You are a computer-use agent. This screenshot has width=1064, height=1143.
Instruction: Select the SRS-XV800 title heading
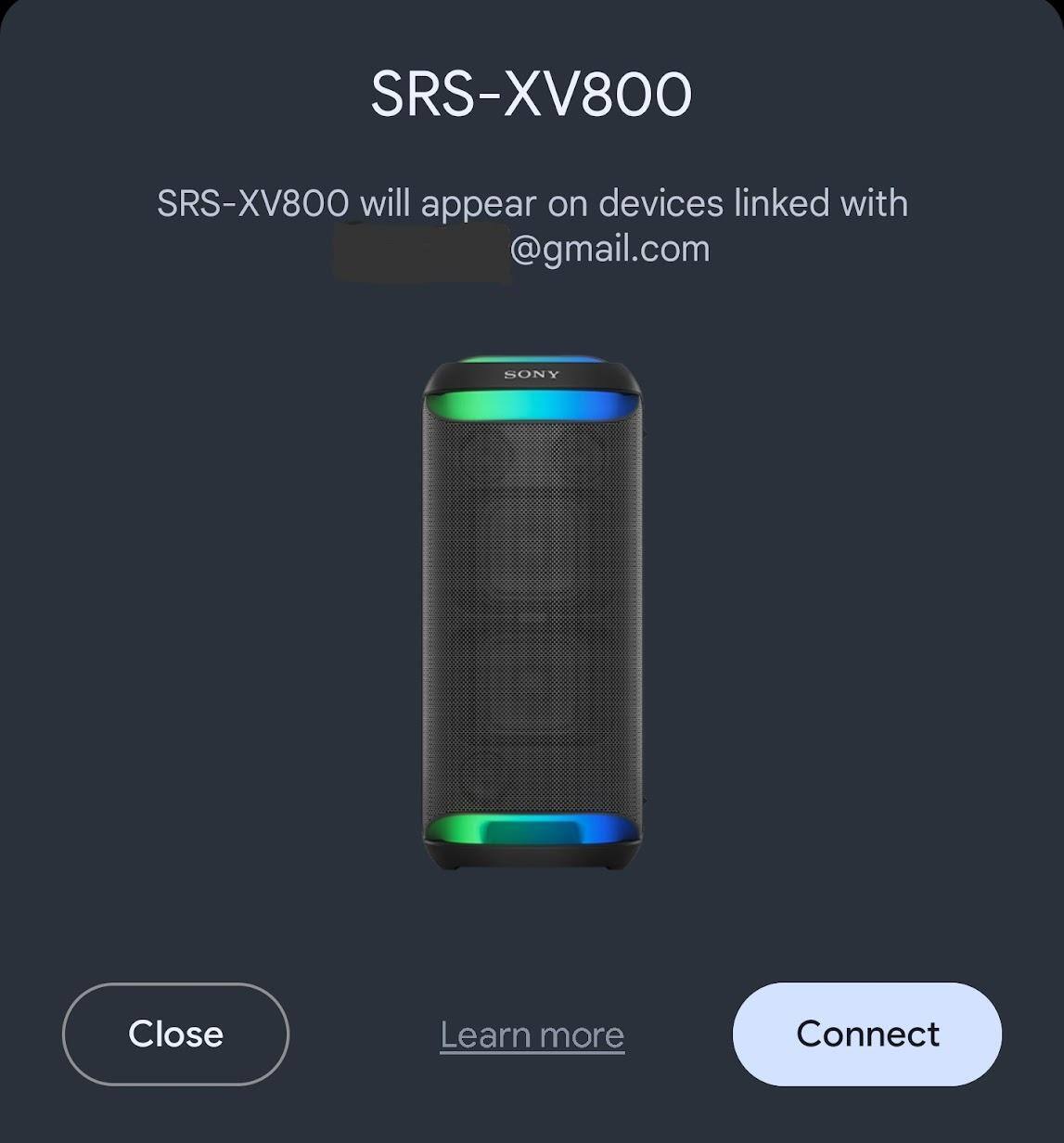click(x=532, y=94)
